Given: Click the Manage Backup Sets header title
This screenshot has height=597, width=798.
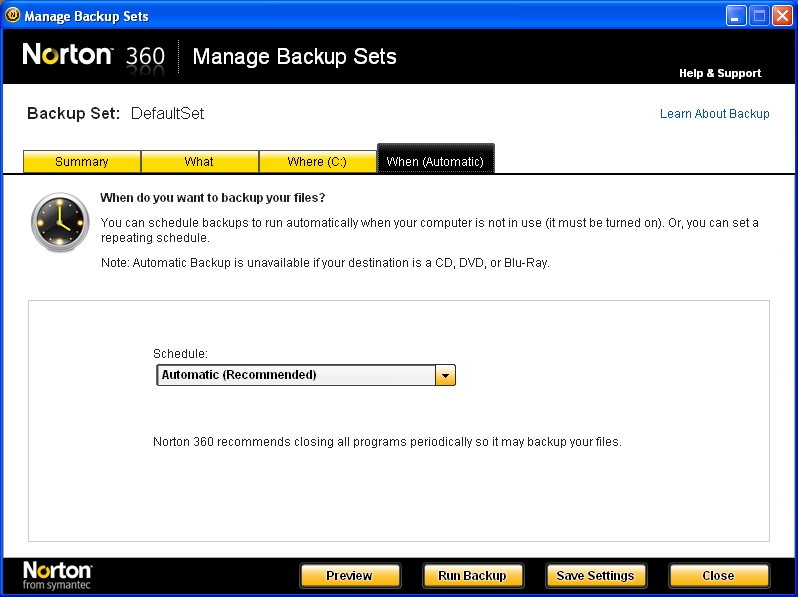Looking at the screenshot, I should click(294, 56).
